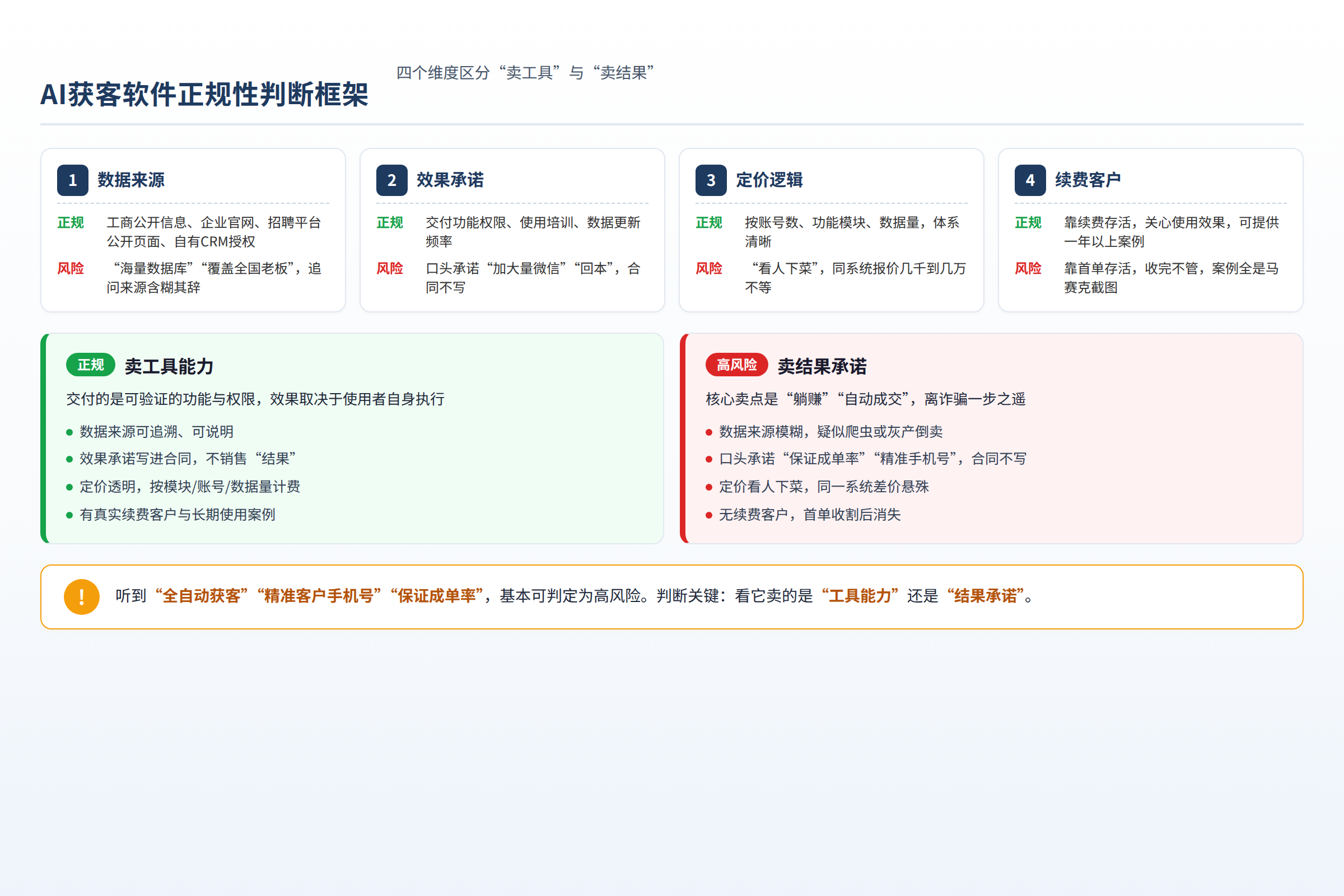Click 正规 label in 续费客户 card
Screen dimensions: 1344x896
1028,222
